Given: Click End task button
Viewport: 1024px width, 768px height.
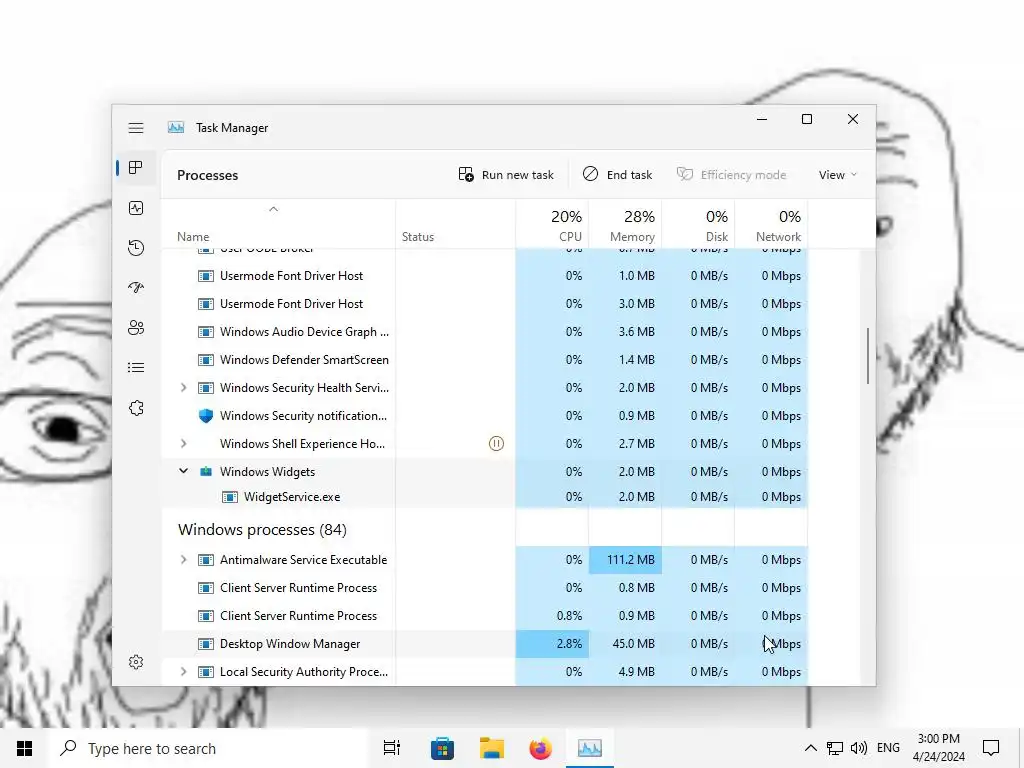Looking at the screenshot, I should [x=617, y=174].
